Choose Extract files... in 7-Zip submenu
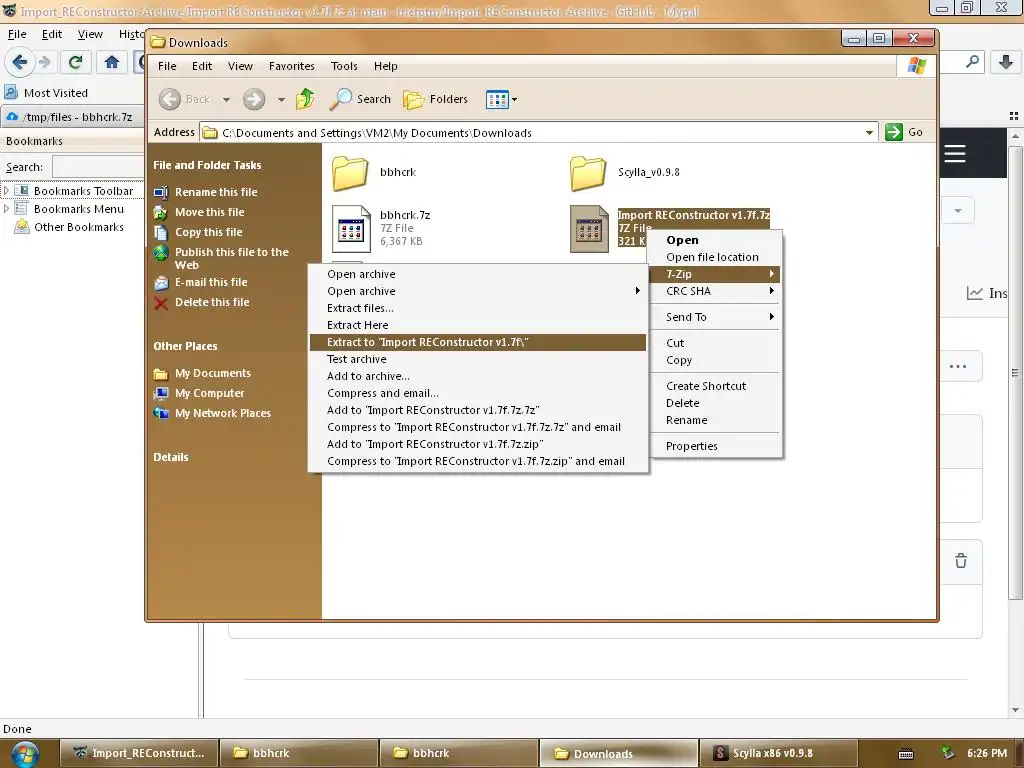1024x768 pixels. pos(477,308)
